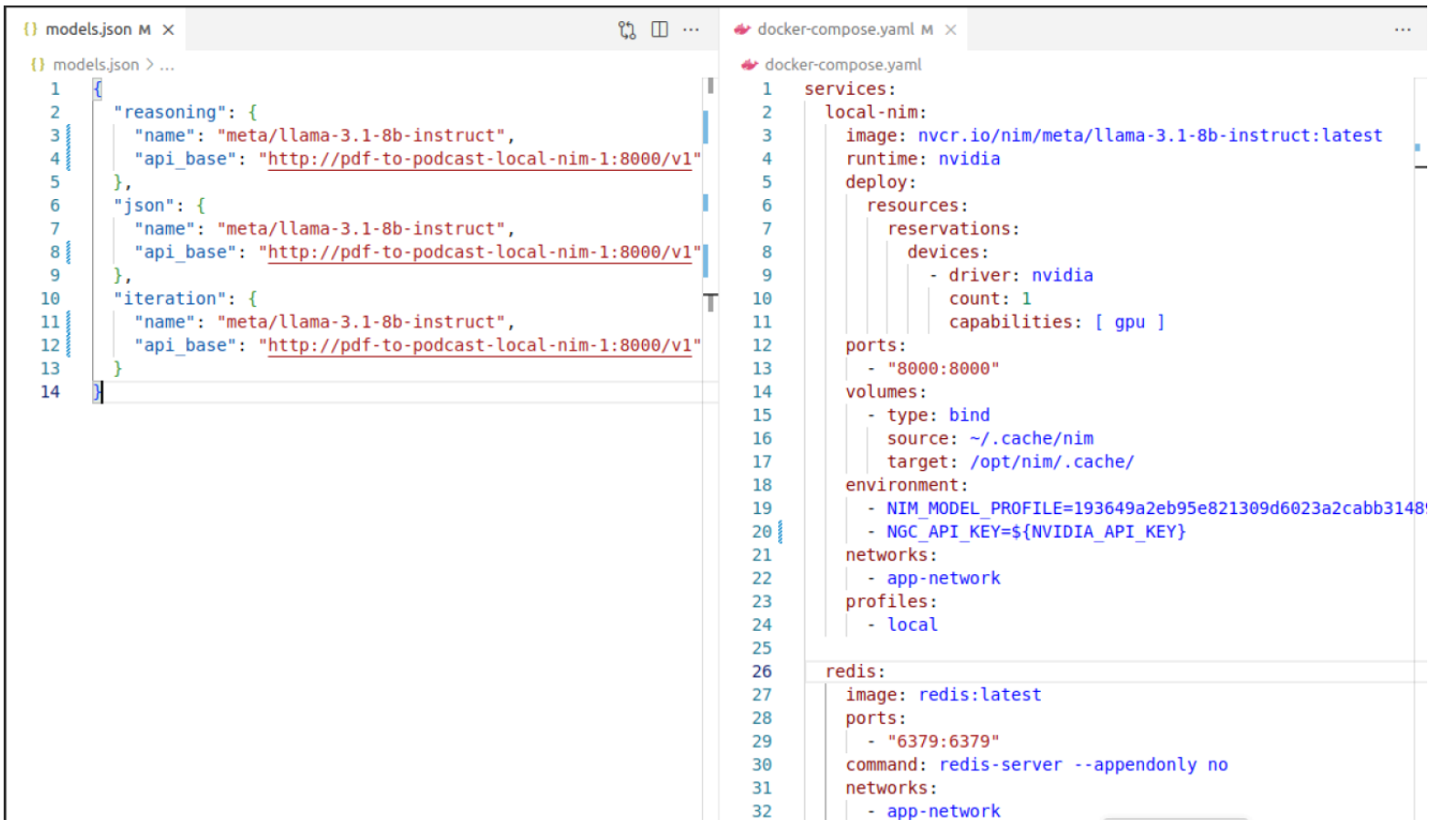Close the docker-compose.yaml tab
This screenshot has height=840, width=1429.
(951, 30)
